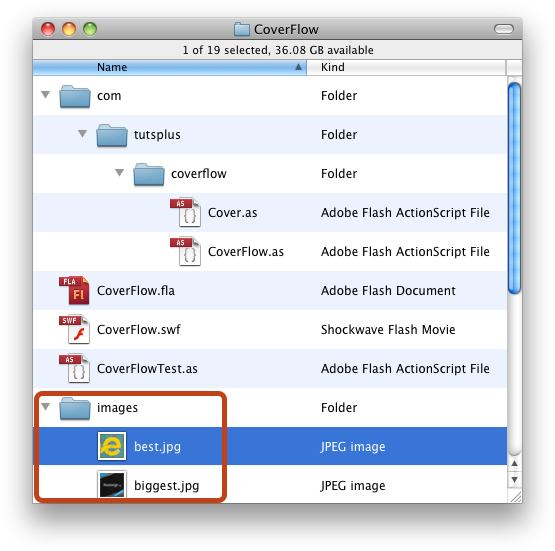Select the CoverFlow.swf file name

pos(138,329)
